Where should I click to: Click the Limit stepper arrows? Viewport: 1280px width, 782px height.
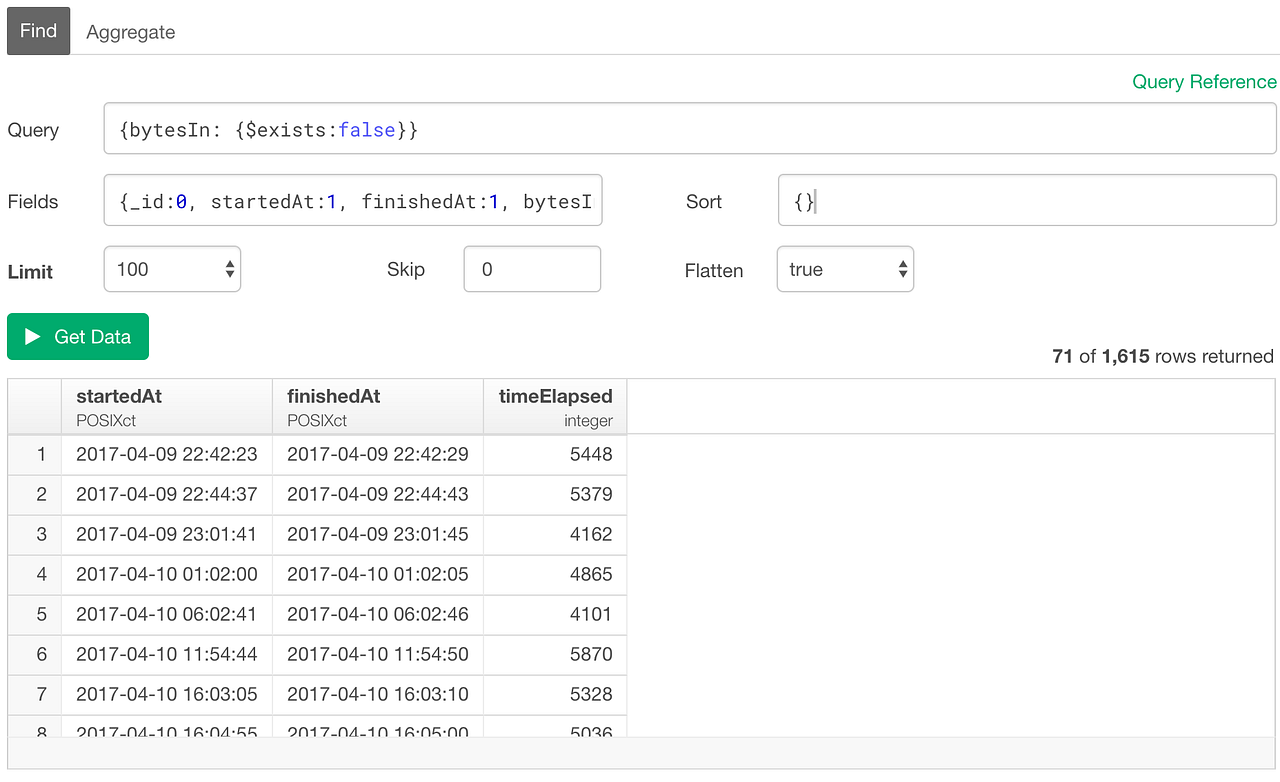point(228,268)
